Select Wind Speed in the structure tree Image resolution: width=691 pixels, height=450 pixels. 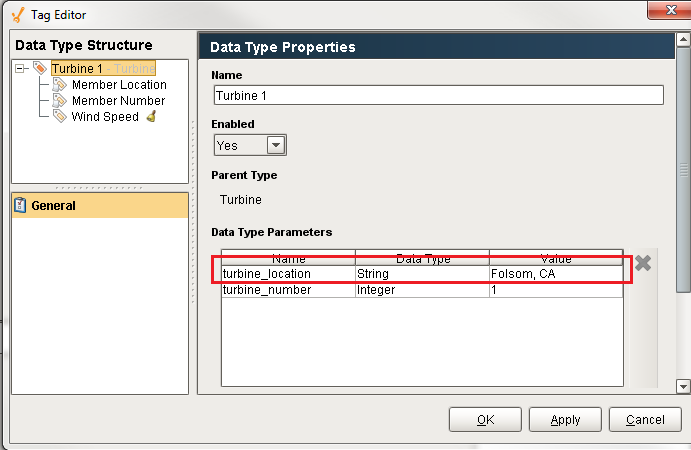tap(105, 117)
